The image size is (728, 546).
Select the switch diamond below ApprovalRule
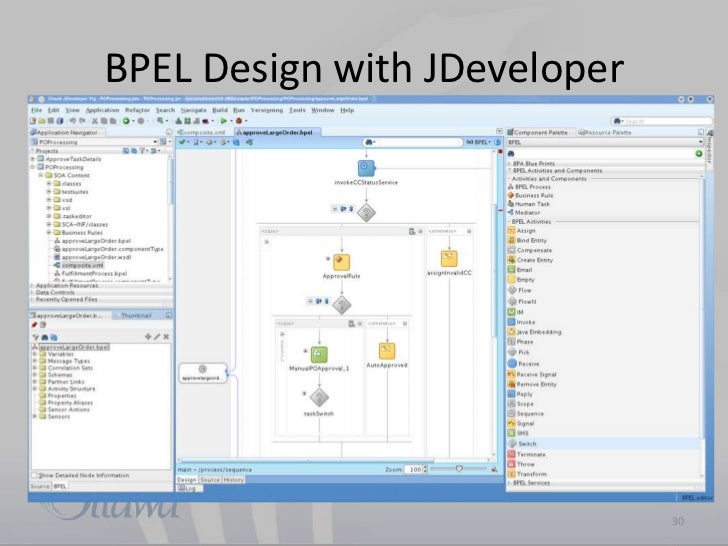tap(342, 305)
